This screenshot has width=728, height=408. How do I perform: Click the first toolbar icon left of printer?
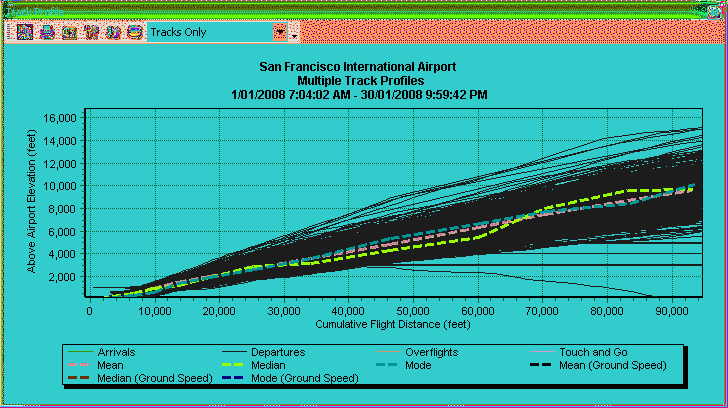point(25,32)
